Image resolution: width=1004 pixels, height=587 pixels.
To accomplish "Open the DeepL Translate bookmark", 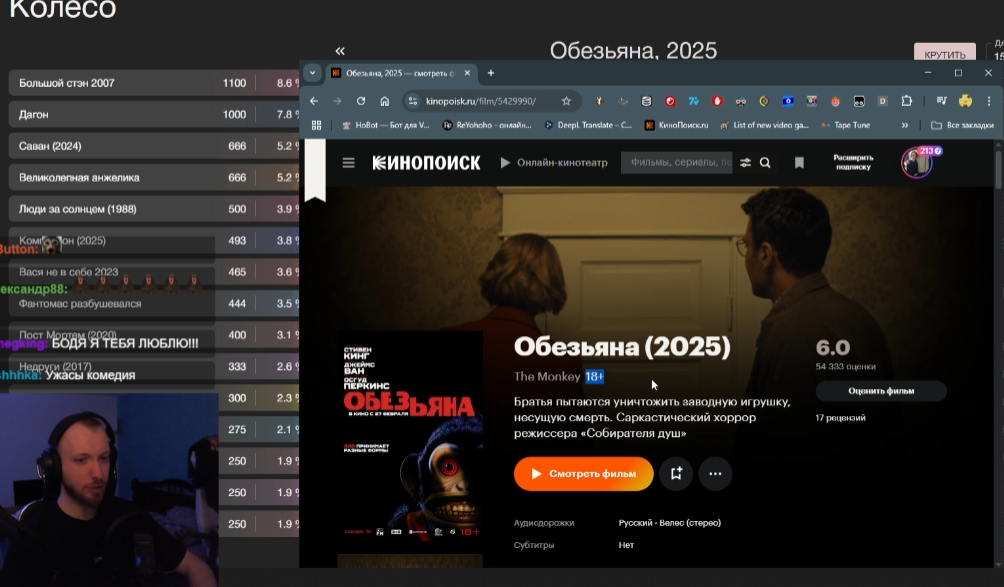I will (588, 125).
